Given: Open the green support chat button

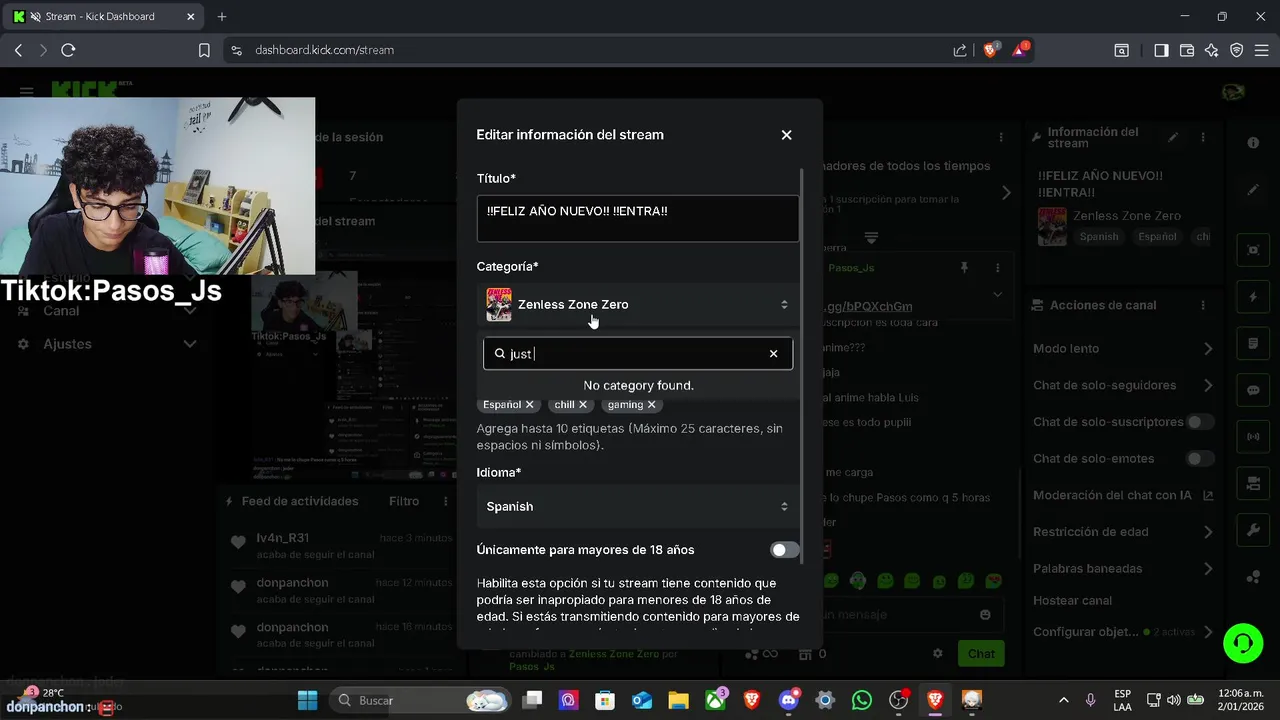Looking at the screenshot, I should tap(1243, 642).
